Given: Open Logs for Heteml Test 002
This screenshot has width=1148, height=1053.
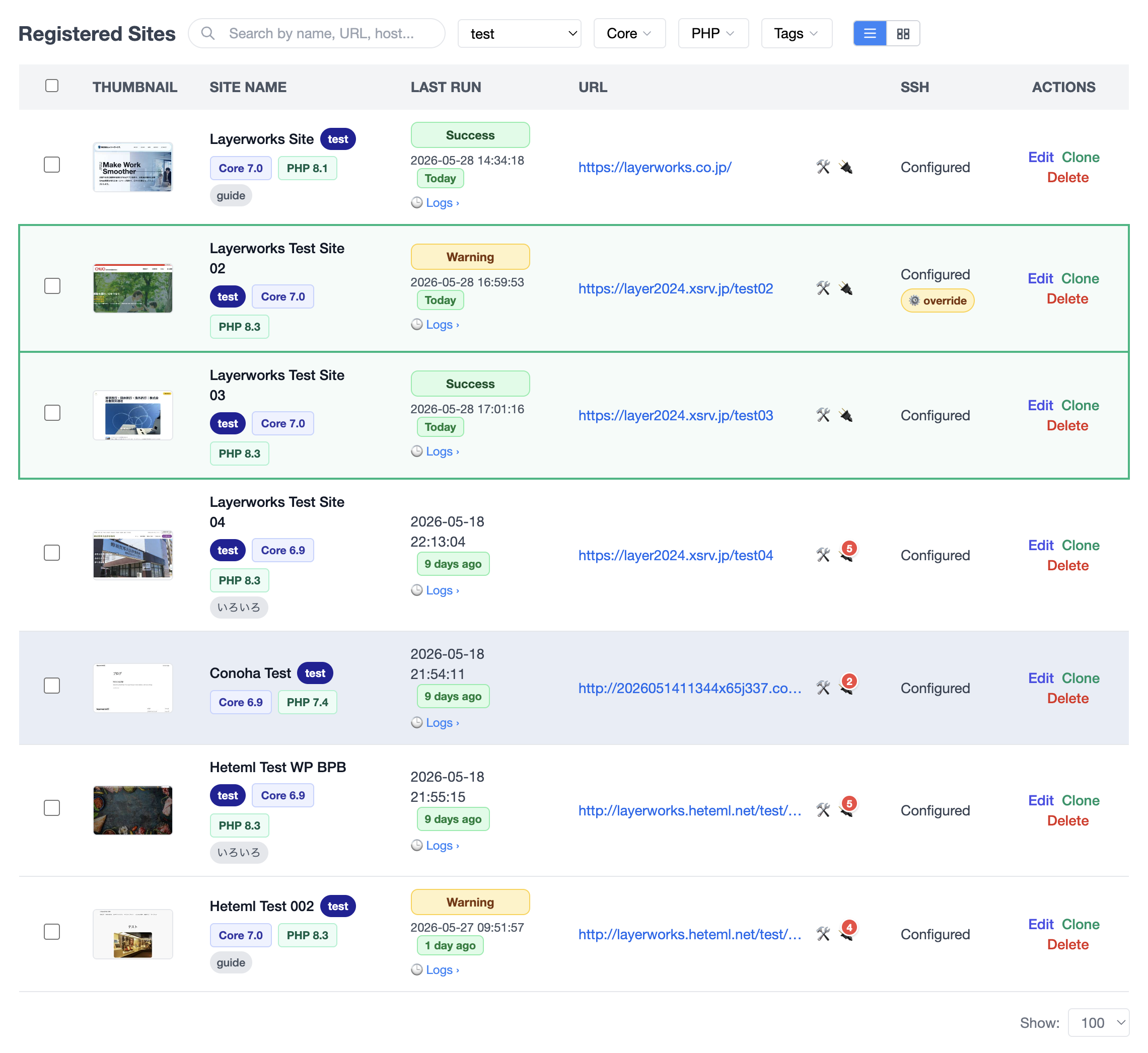Looking at the screenshot, I should point(436,970).
